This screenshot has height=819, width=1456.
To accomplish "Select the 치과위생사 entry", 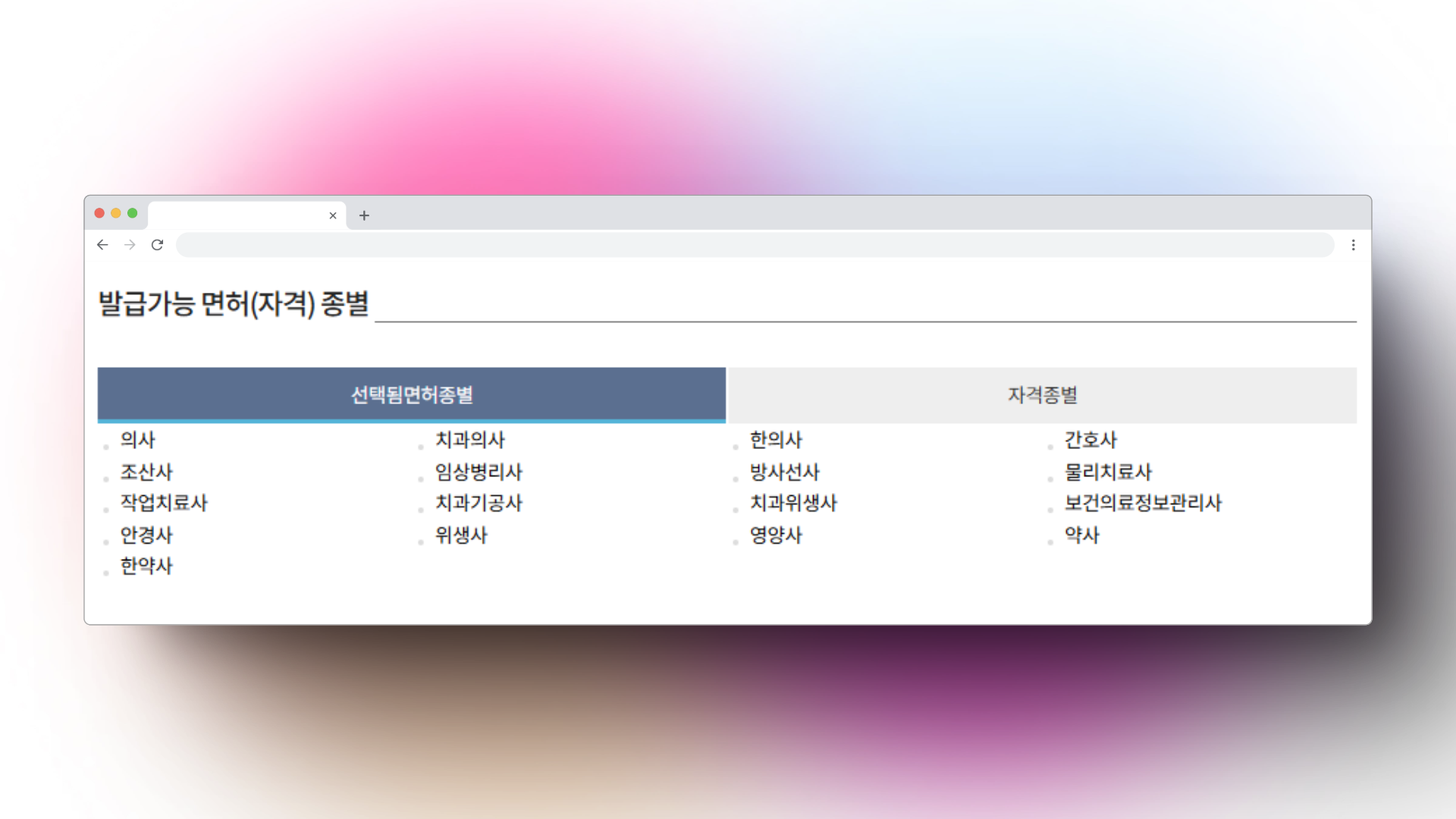I will (x=793, y=503).
